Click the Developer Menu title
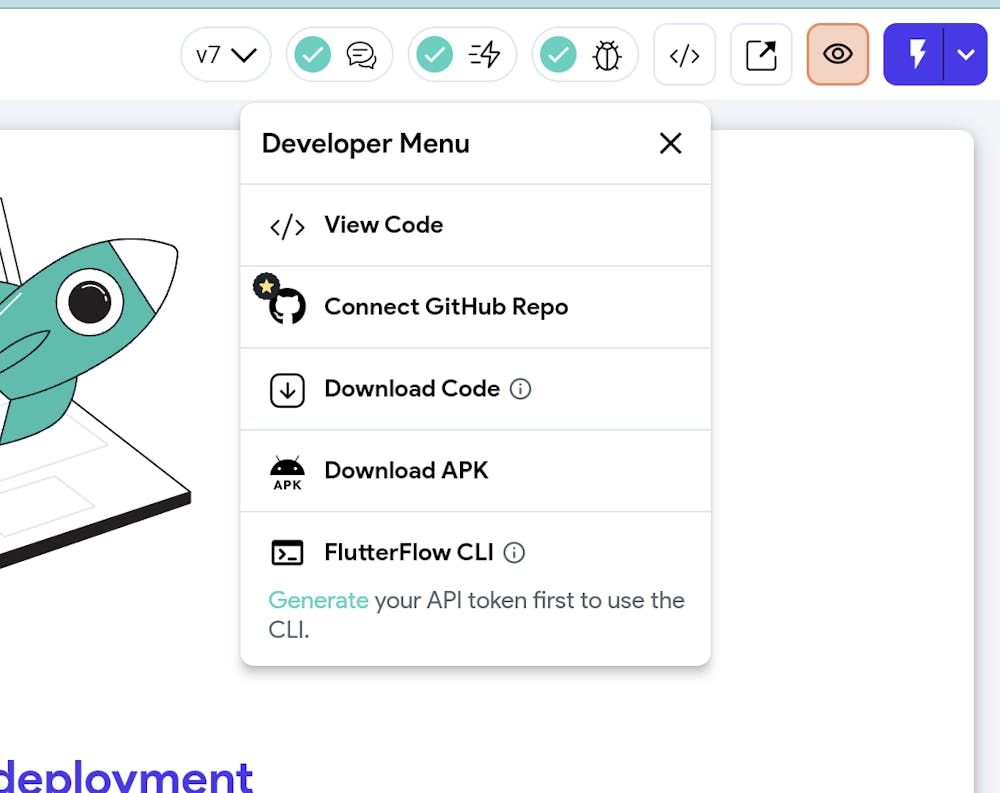 coord(365,144)
